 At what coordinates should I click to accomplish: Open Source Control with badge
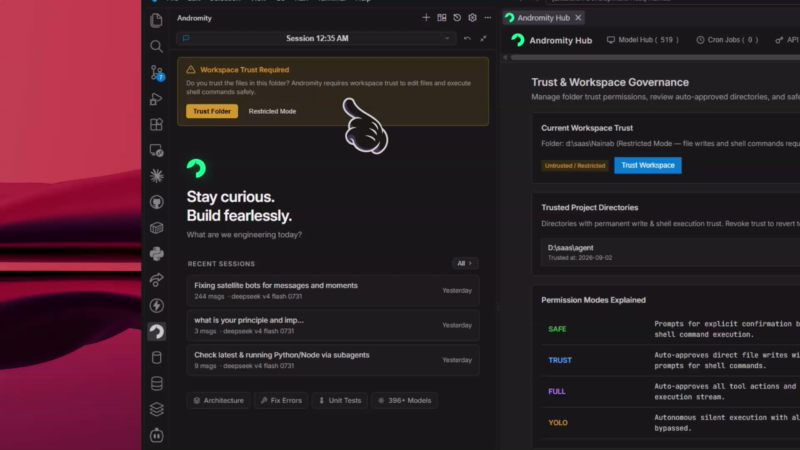(x=157, y=72)
